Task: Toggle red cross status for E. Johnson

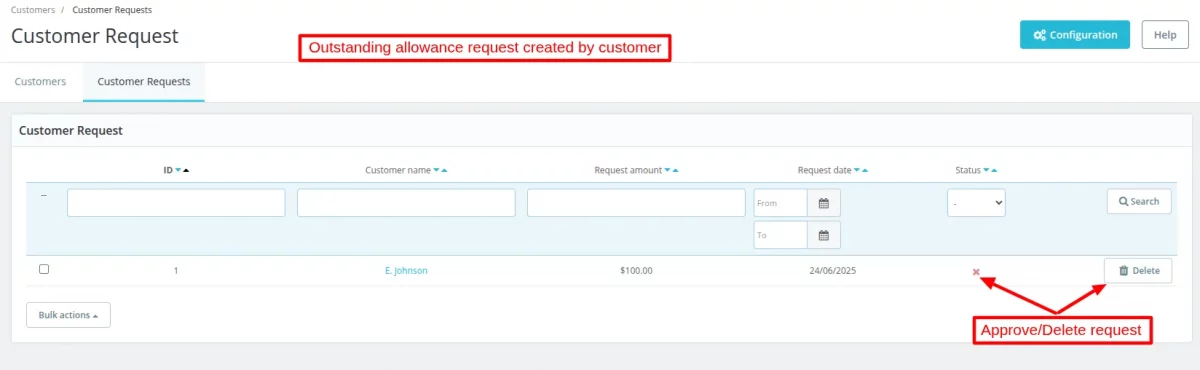Action: click(x=976, y=272)
